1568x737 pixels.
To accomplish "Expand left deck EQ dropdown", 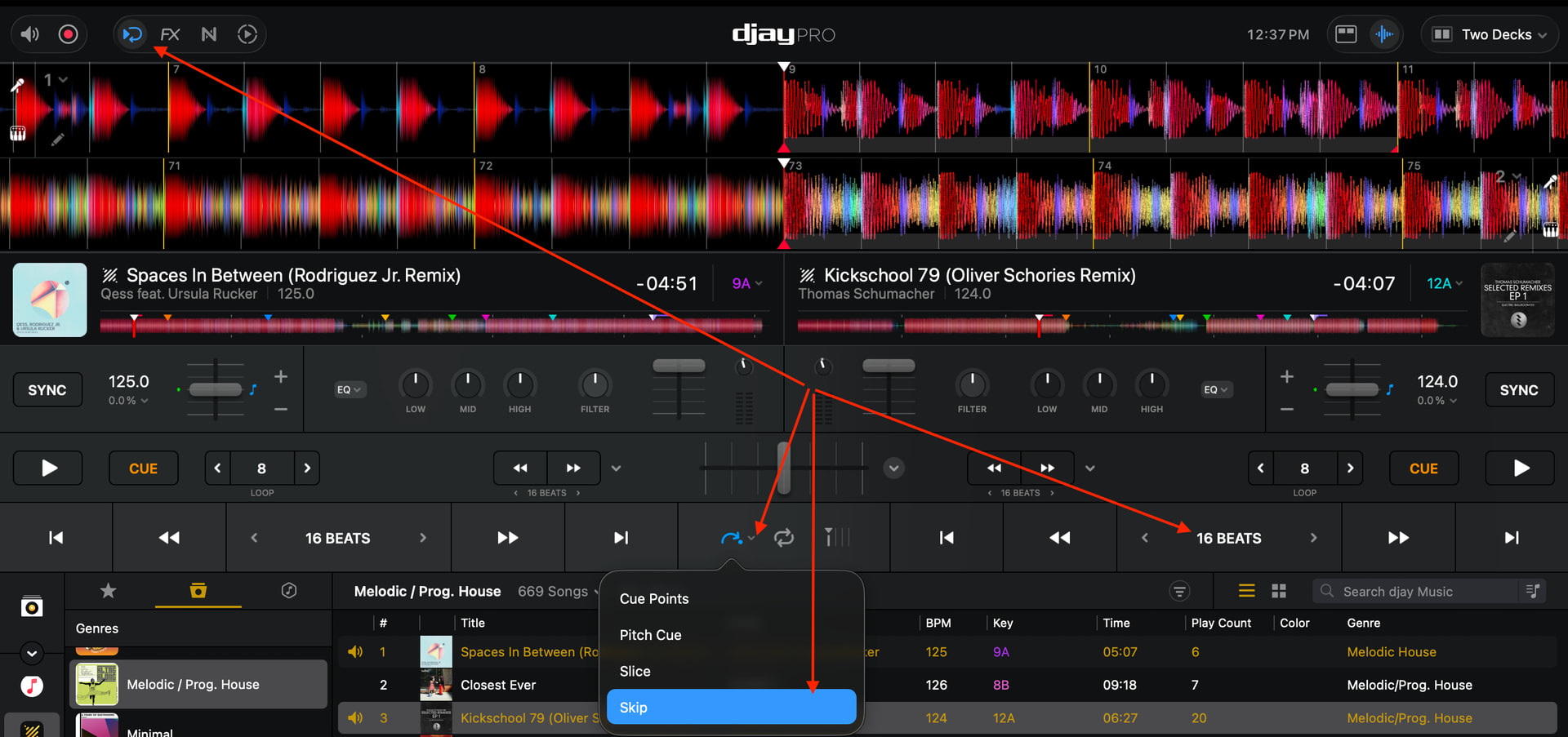I will pos(349,390).
